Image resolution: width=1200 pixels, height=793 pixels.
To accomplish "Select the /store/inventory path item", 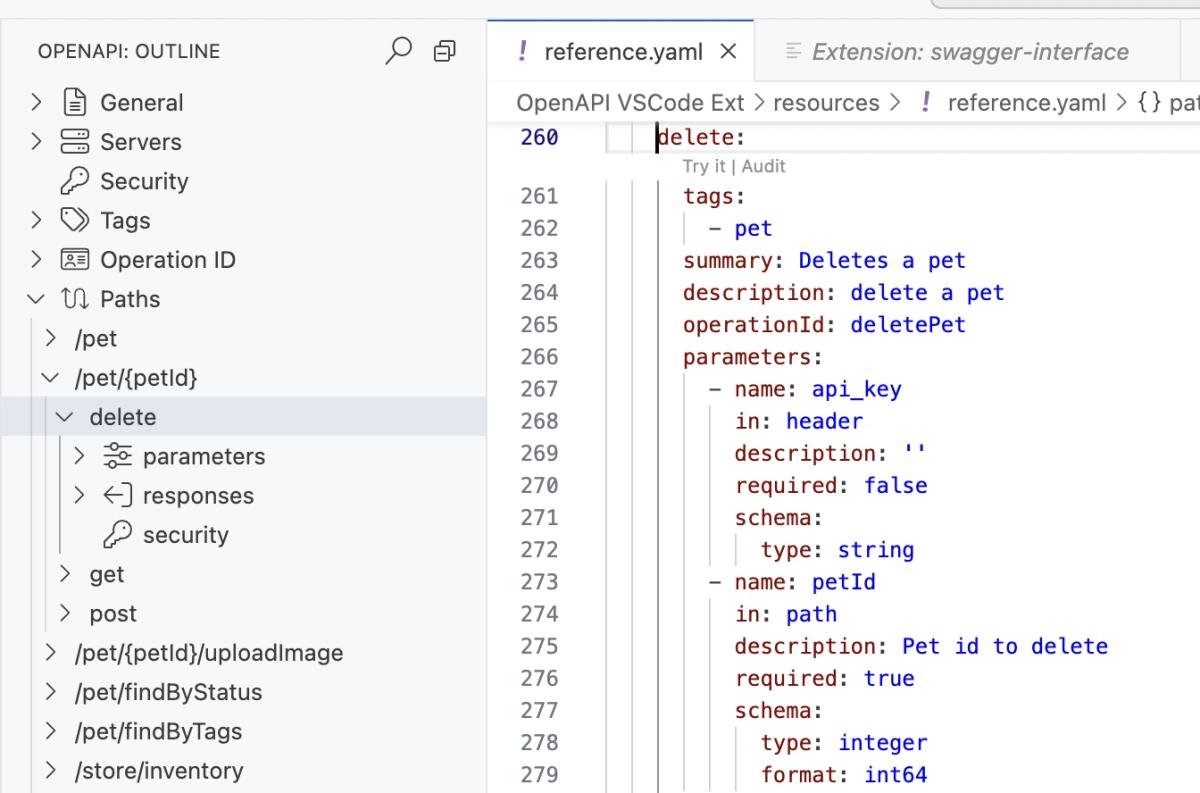I will [158, 771].
